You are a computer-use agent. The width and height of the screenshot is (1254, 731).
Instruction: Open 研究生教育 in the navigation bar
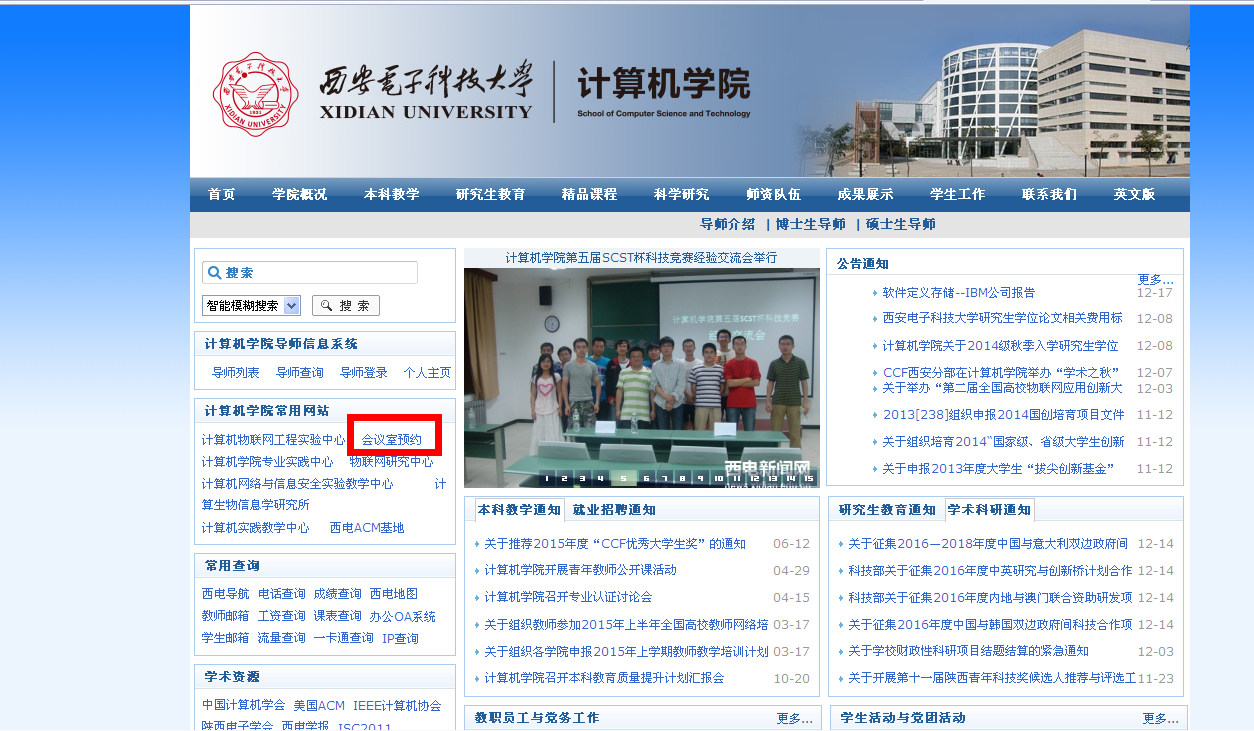(490, 194)
